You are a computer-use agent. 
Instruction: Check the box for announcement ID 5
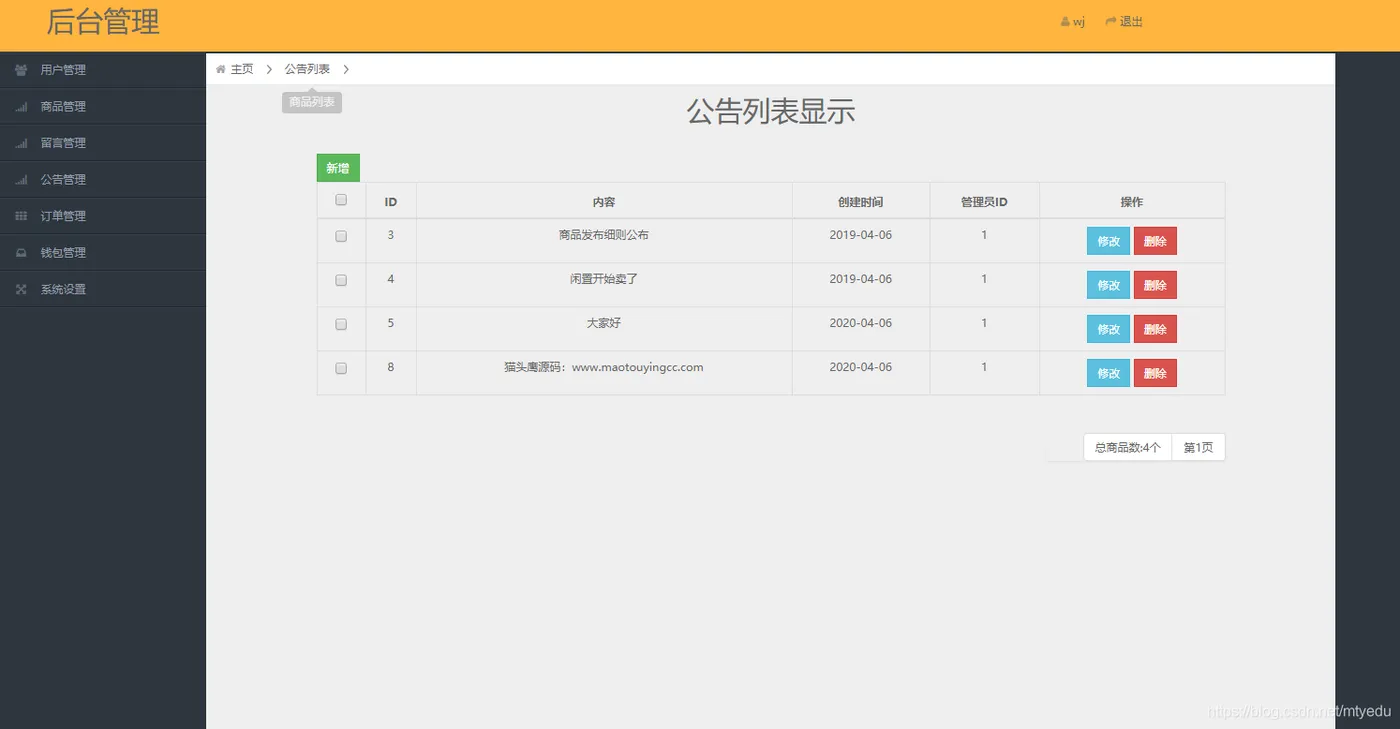(341, 324)
